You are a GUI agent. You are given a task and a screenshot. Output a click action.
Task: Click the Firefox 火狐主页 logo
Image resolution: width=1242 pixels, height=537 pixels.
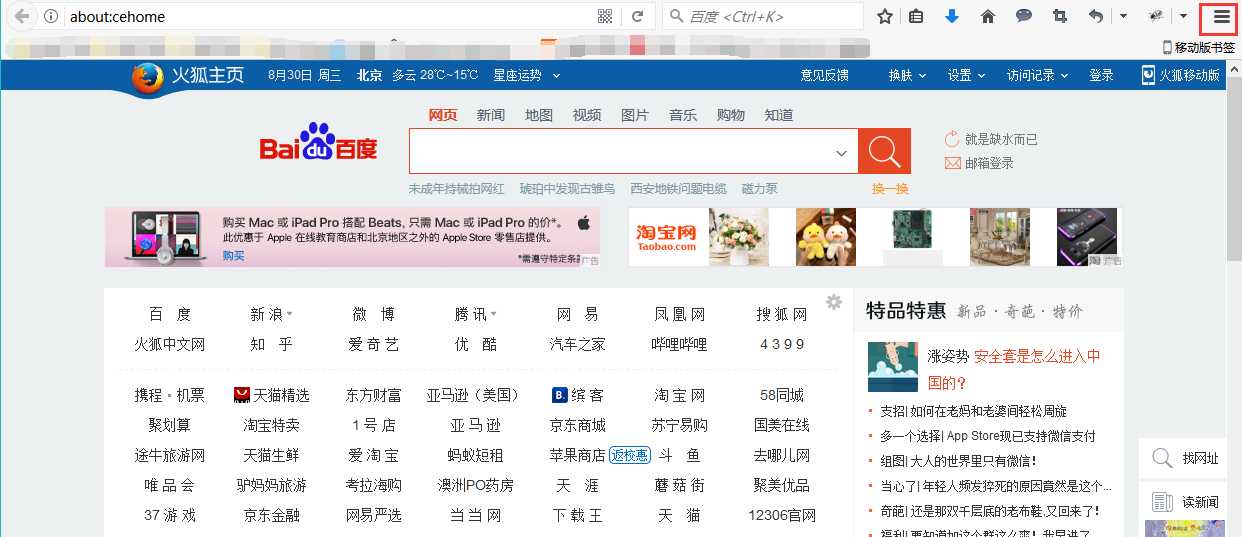click(x=188, y=76)
